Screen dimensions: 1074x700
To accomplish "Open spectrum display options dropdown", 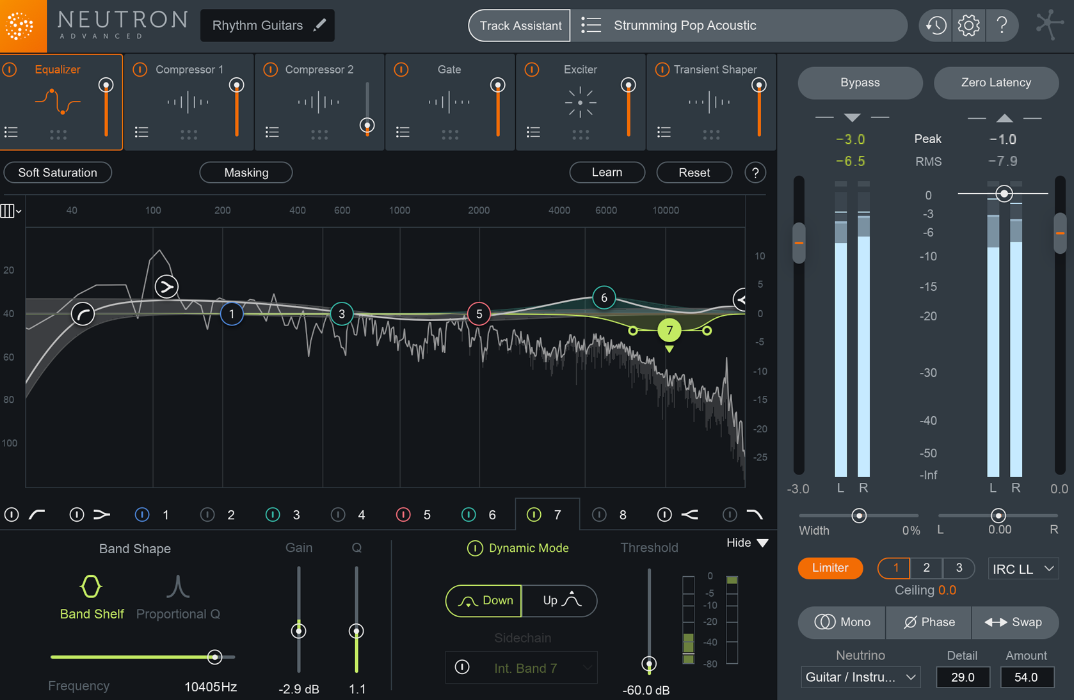I will 10,211.
